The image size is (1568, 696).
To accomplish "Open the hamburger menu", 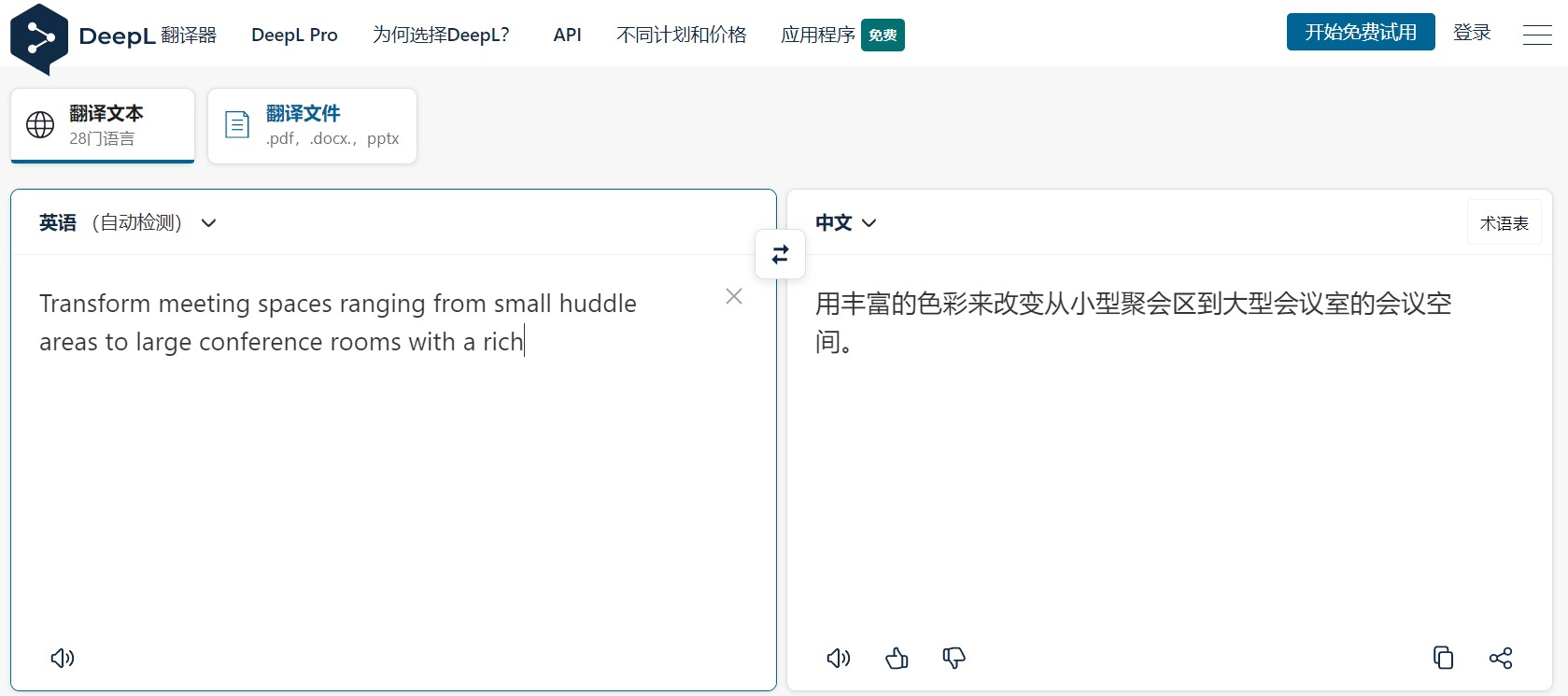I will click(x=1537, y=35).
